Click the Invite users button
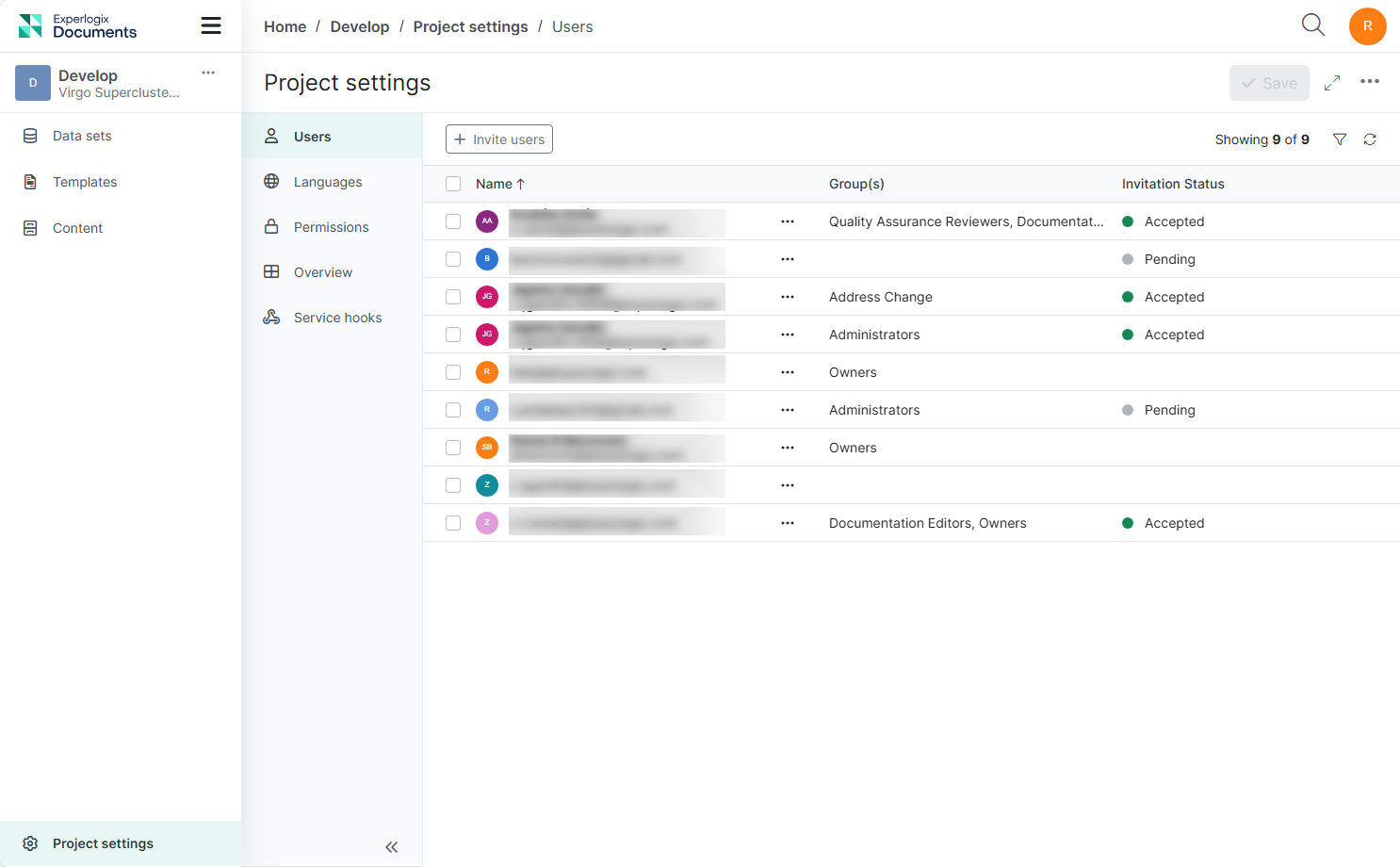Viewport: 1400px width, 867px height. [499, 139]
